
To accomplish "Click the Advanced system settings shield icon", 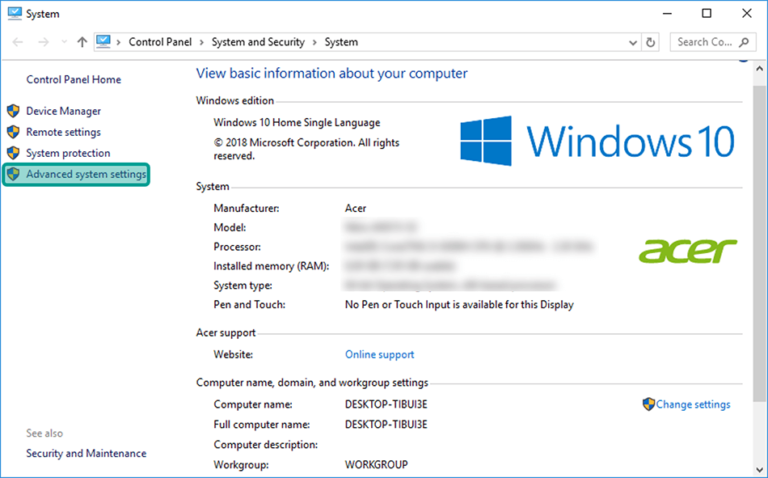I will pos(13,174).
